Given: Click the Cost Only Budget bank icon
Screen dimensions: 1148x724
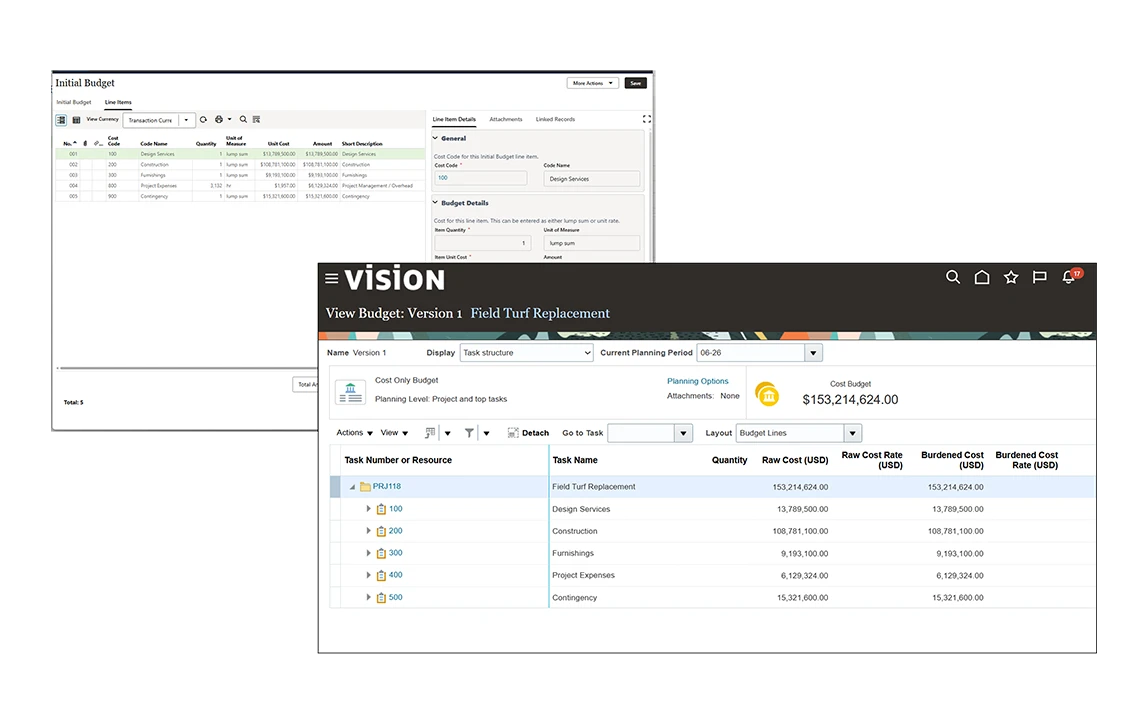Looking at the screenshot, I should tap(351, 392).
